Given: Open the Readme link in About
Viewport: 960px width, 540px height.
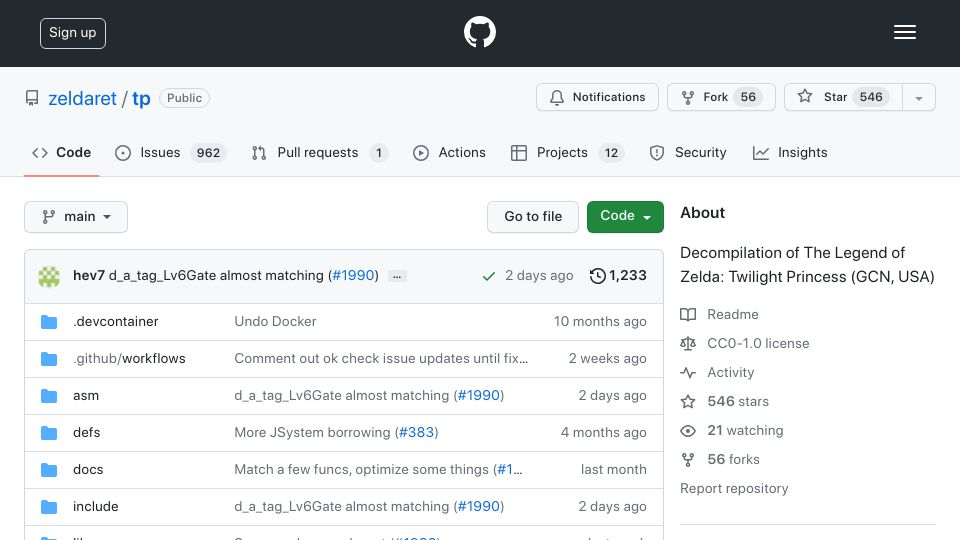Looking at the screenshot, I should (x=719, y=315).
